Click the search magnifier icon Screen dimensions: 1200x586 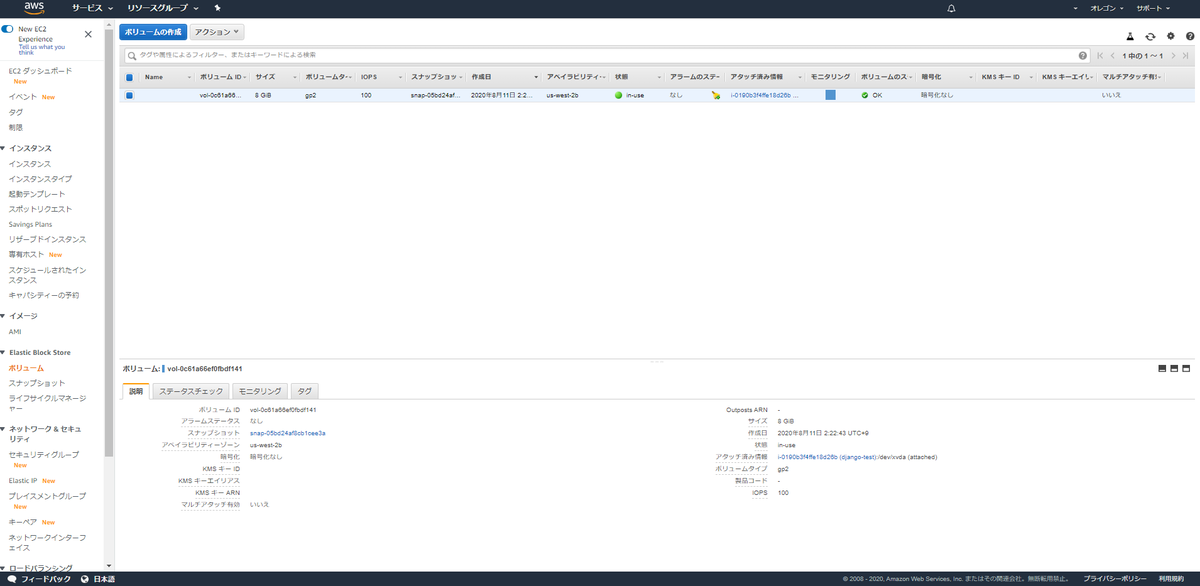click(x=131, y=55)
